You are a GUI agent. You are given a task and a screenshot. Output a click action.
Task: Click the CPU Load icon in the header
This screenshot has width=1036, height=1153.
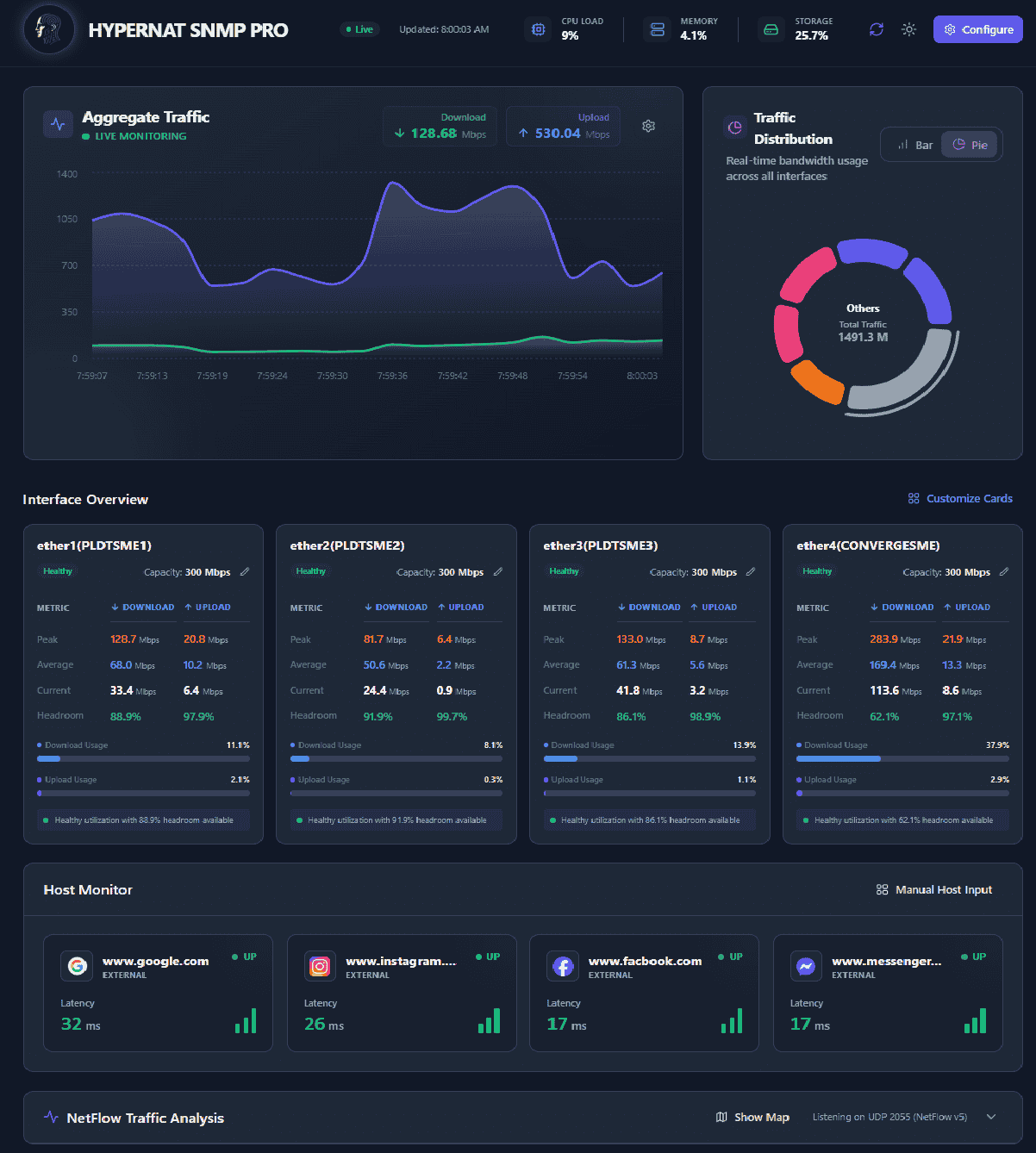point(538,28)
